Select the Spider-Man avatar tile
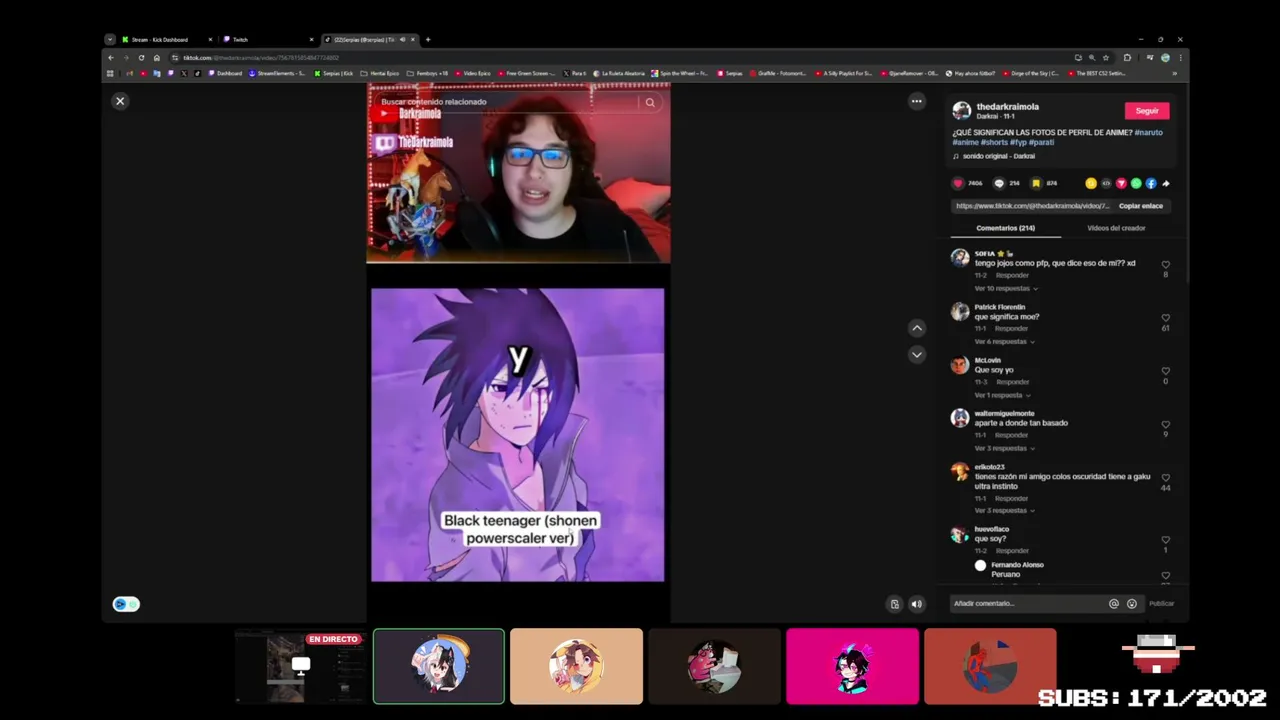The image size is (1280, 720). (x=990, y=666)
